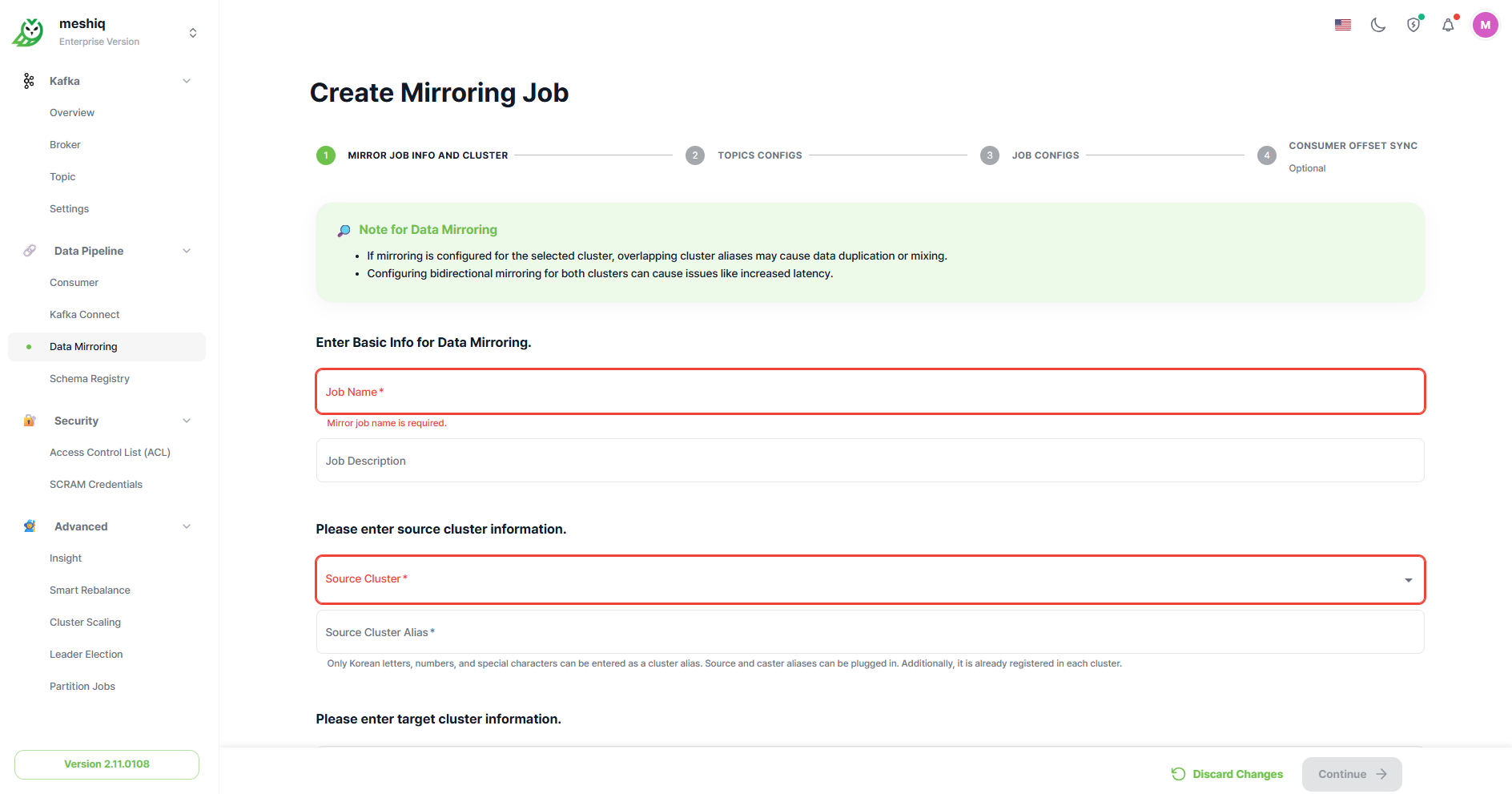Focus the Job Name input field
The width and height of the screenshot is (1512, 794).
[870, 392]
